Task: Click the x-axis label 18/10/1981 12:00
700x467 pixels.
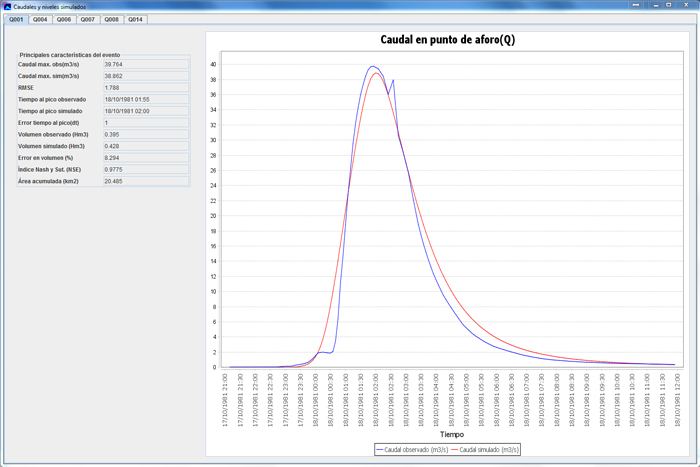Action: coord(678,400)
